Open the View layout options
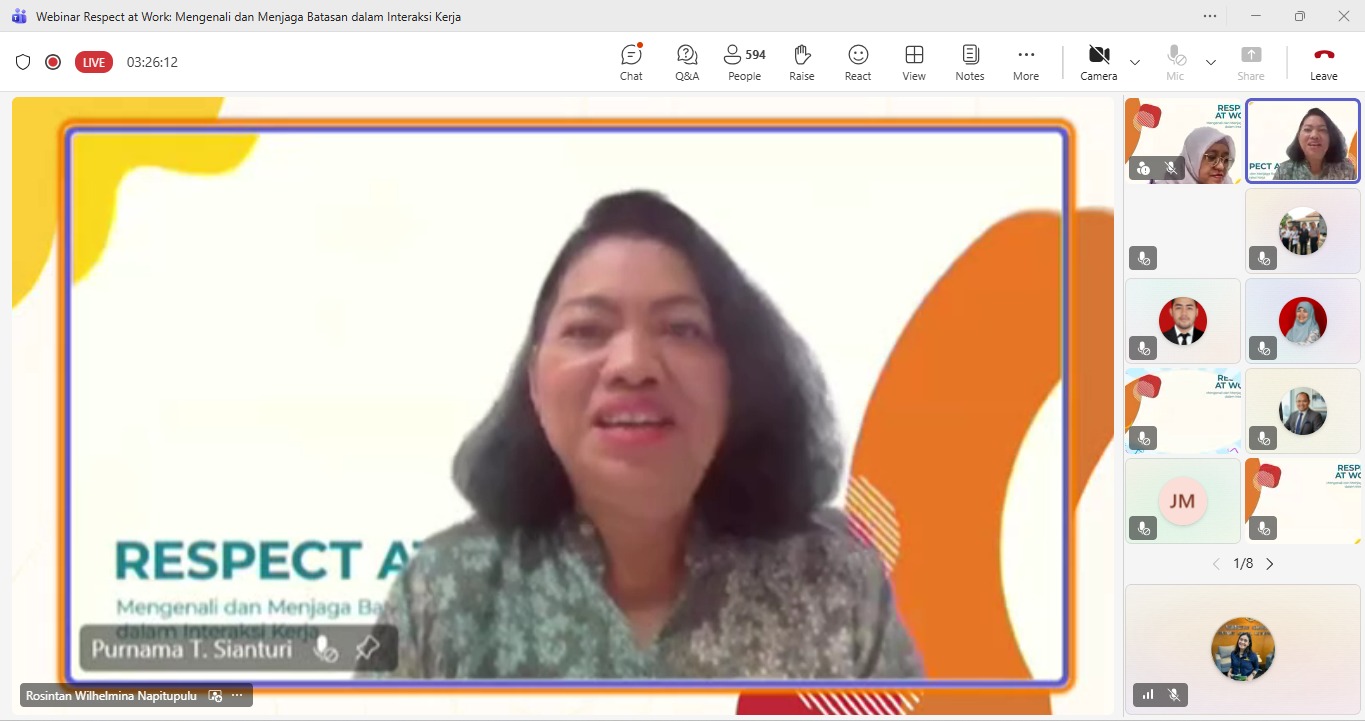This screenshot has width=1365, height=721. [914, 62]
